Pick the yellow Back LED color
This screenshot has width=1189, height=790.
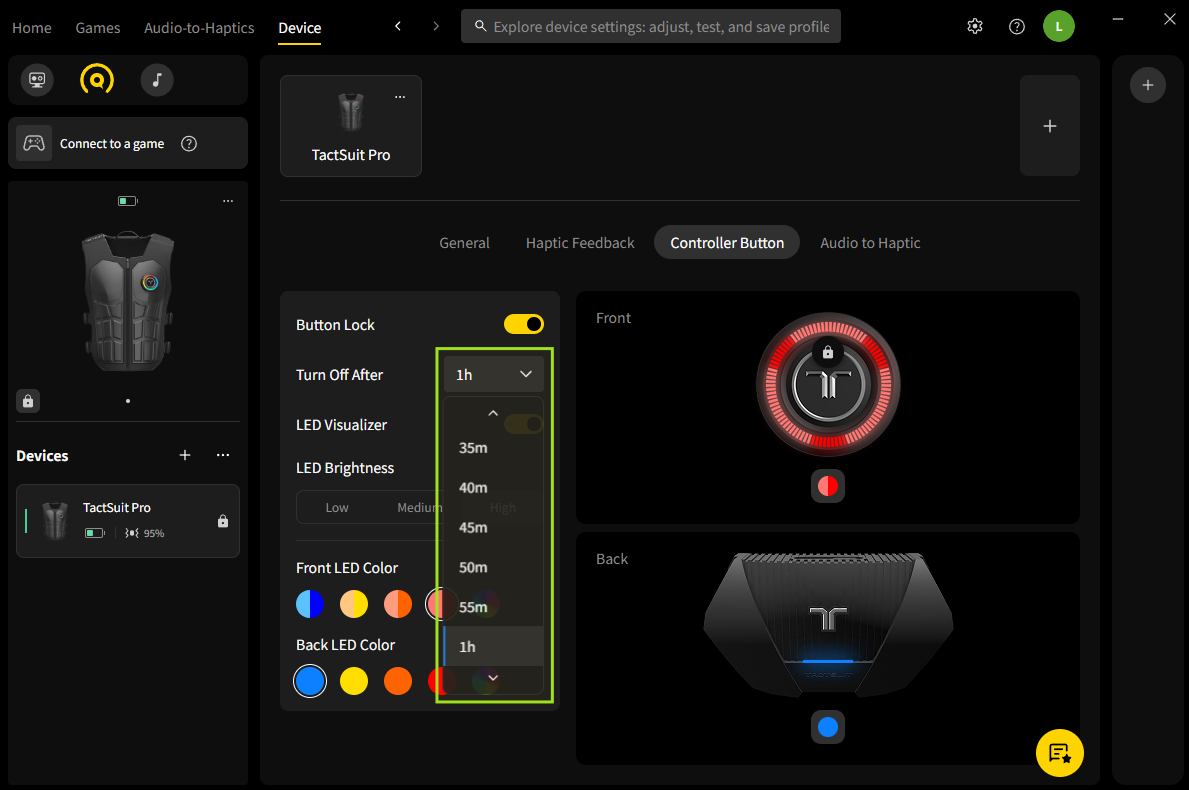pos(353,681)
